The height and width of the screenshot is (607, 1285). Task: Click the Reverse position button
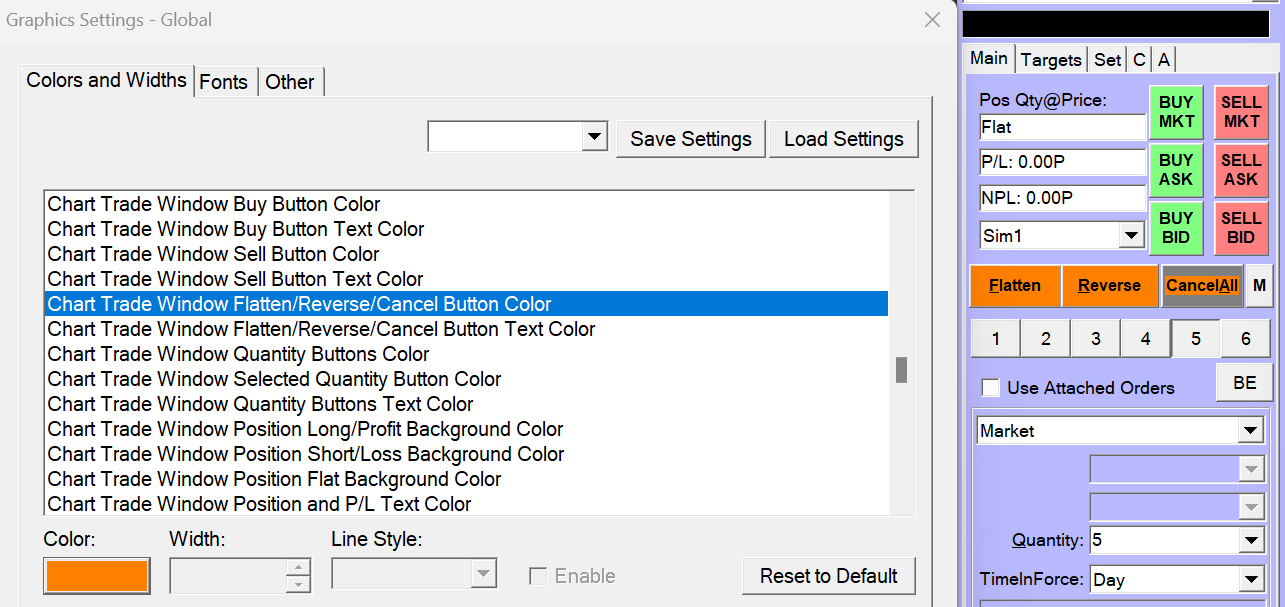pyautogui.click(x=1109, y=285)
